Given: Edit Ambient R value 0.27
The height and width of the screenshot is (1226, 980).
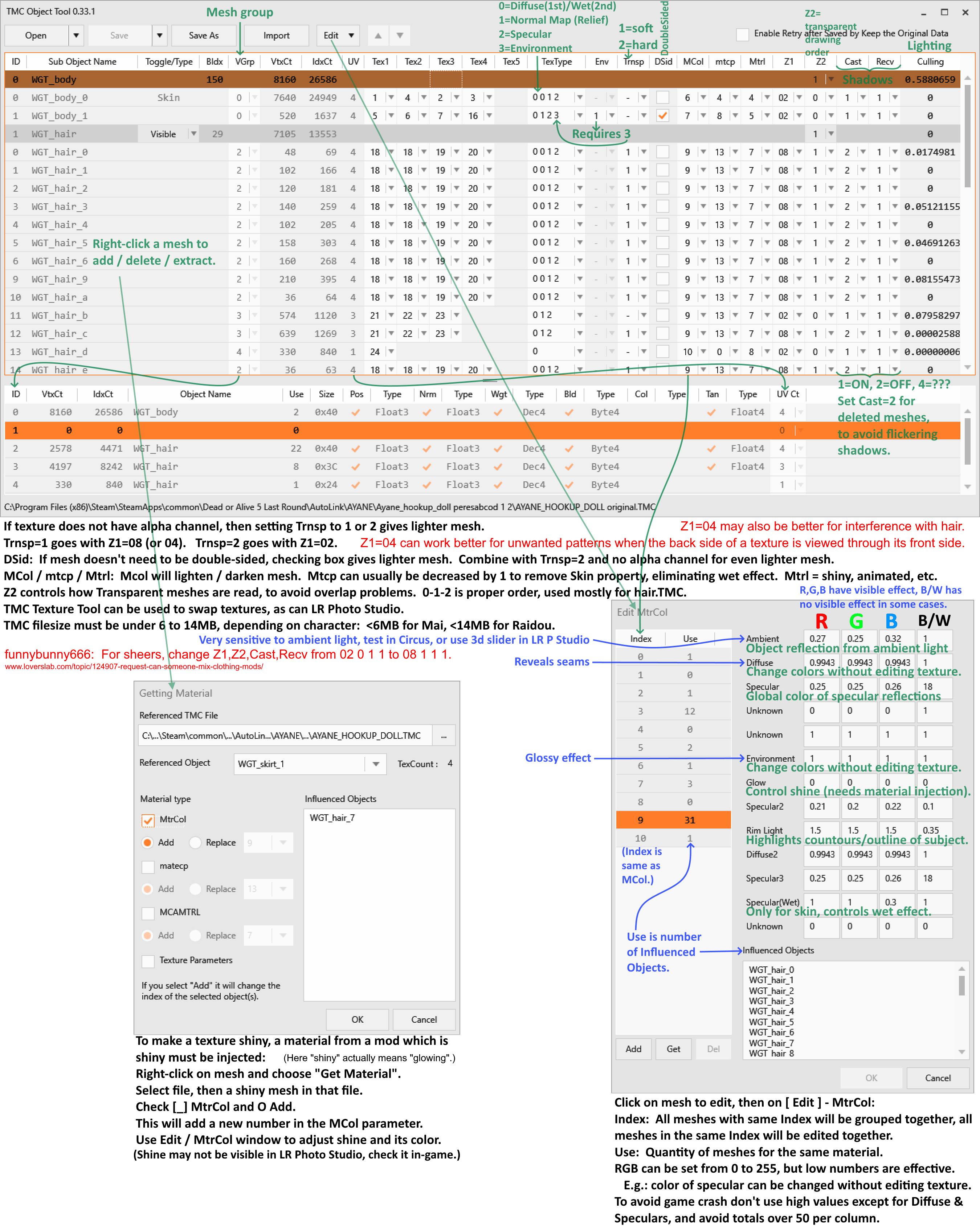Looking at the screenshot, I should [x=821, y=639].
